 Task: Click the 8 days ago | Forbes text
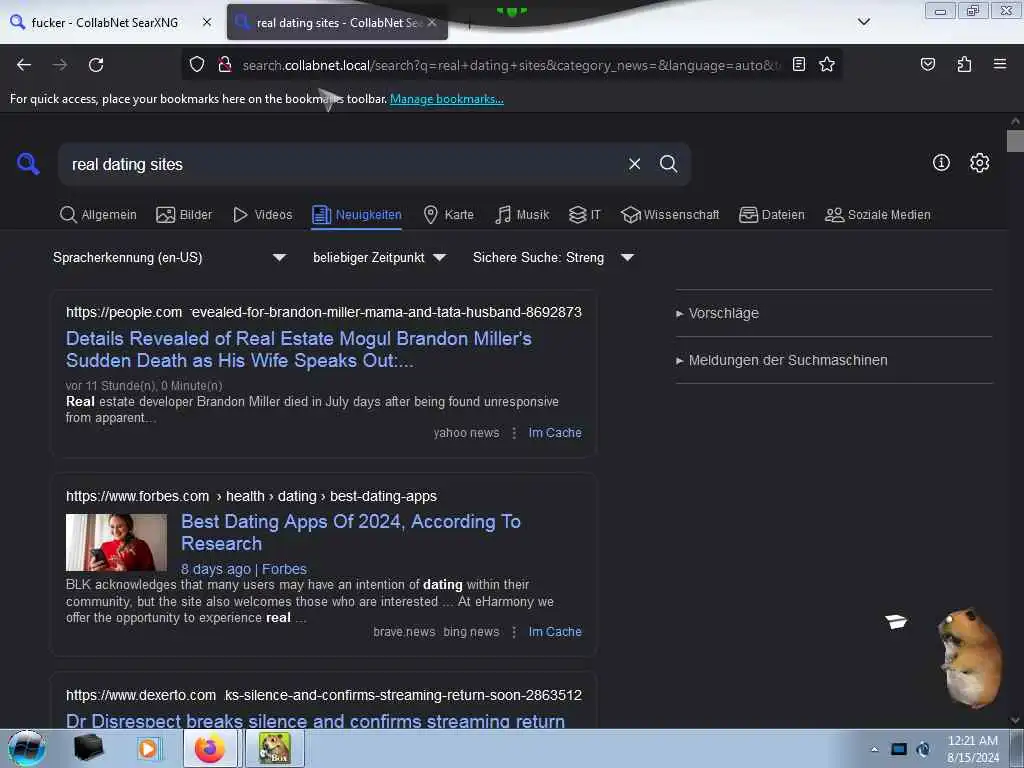244,569
